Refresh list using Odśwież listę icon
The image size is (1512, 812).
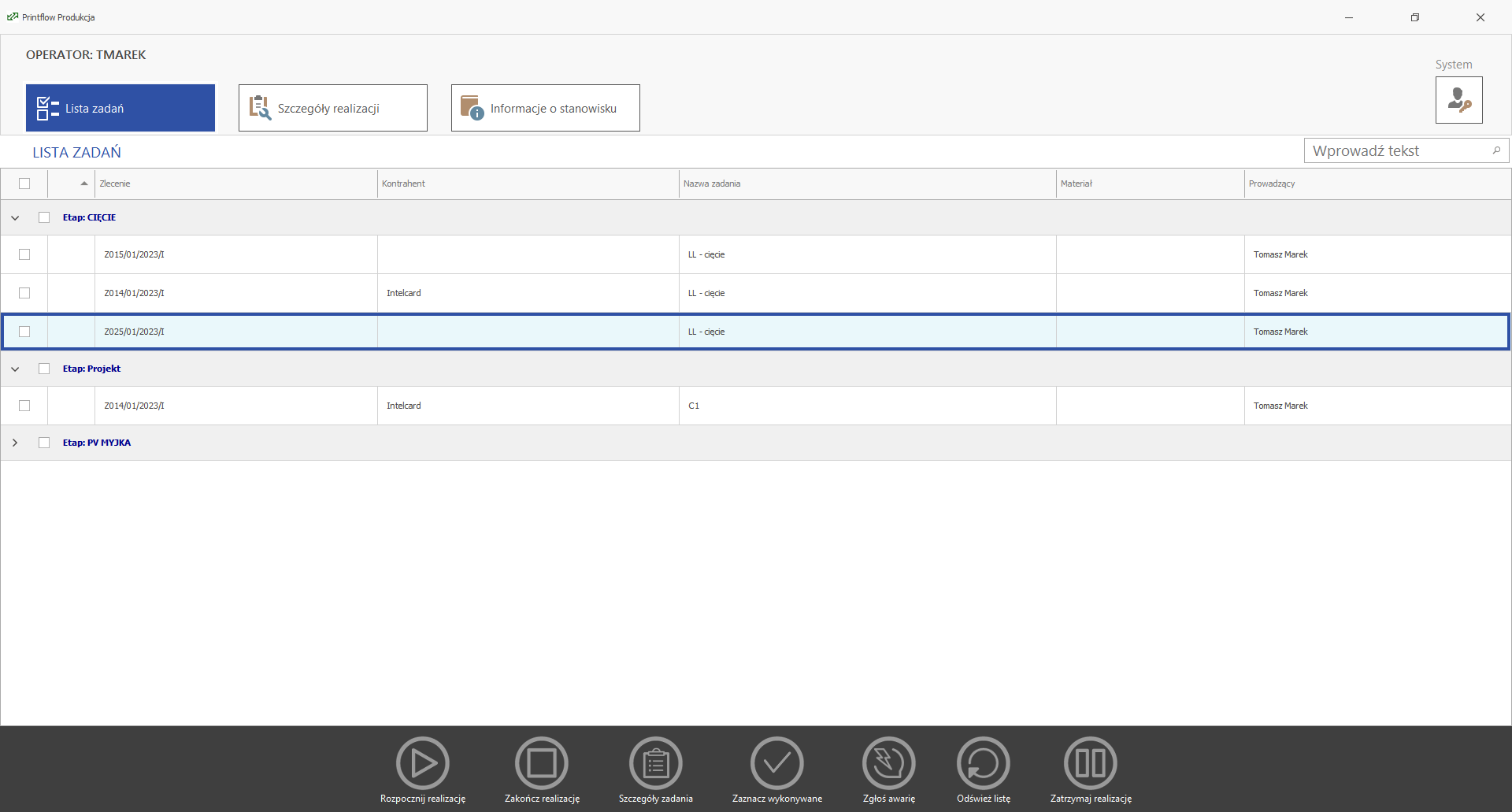(983, 762)
